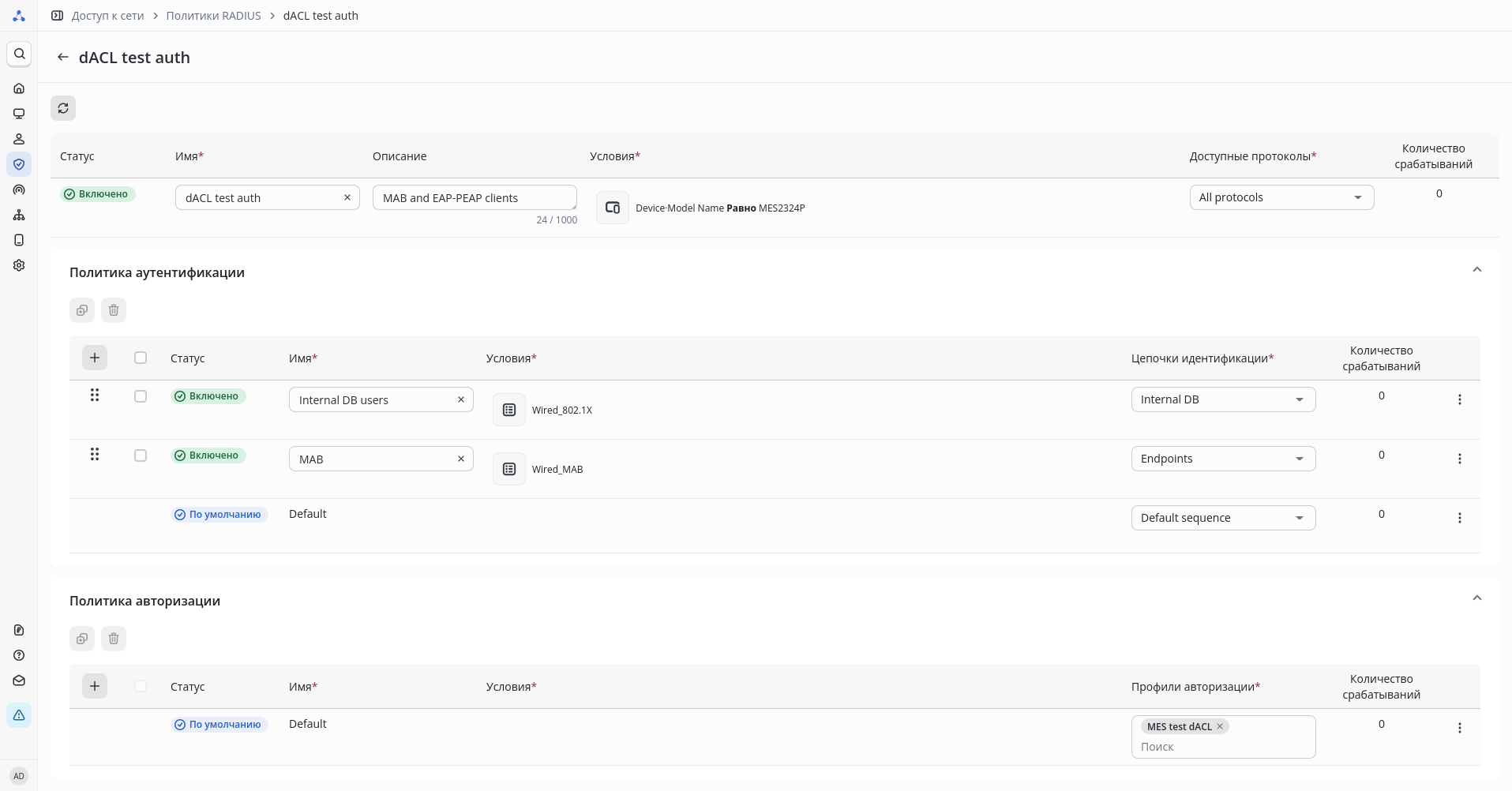Open the three-dot menu for MAB row
The height and width of the screenshot is (791, 1512).
click(x=1459, y=459)
